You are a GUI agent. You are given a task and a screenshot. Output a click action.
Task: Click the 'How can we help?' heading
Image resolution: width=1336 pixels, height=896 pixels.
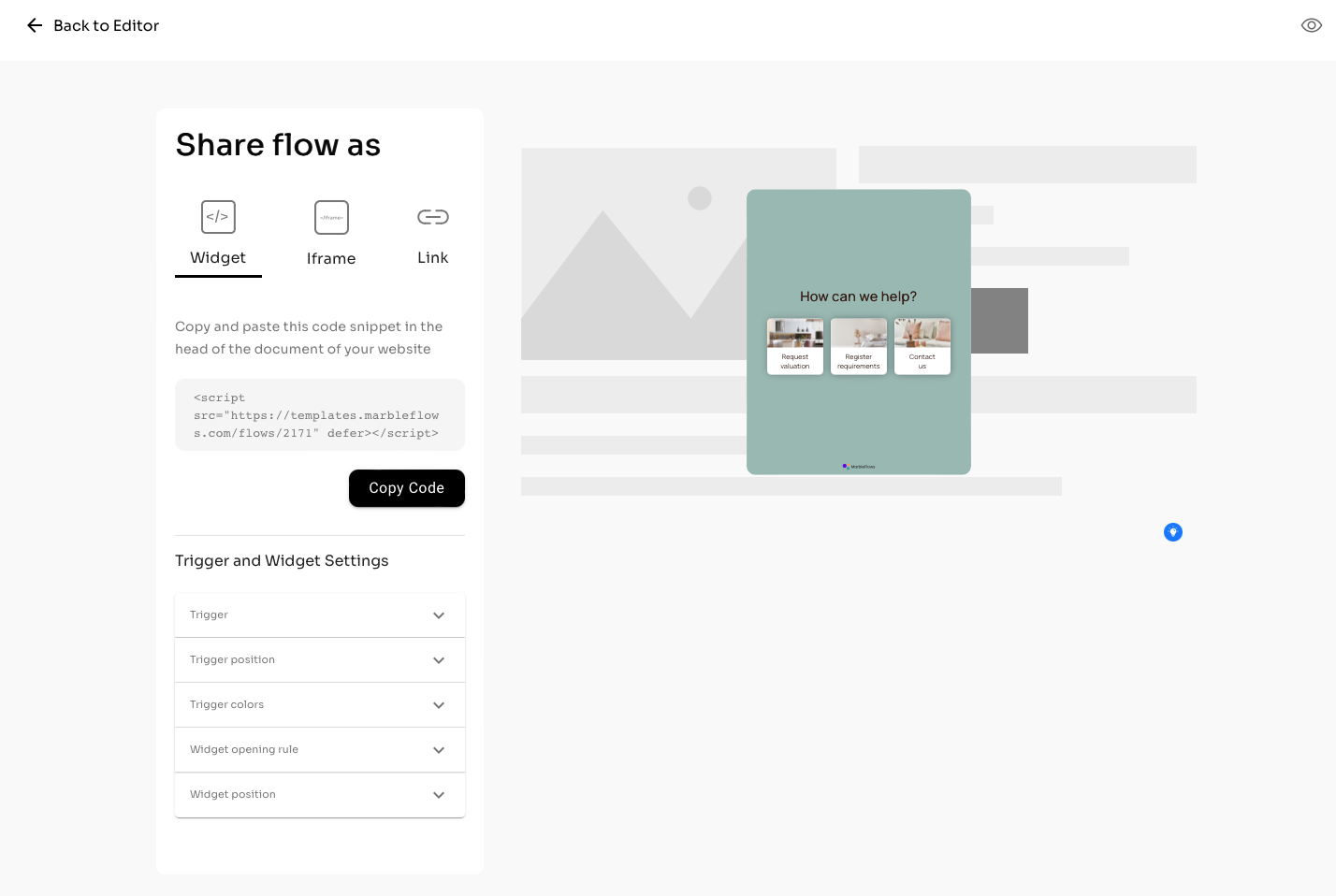[859, 296]
